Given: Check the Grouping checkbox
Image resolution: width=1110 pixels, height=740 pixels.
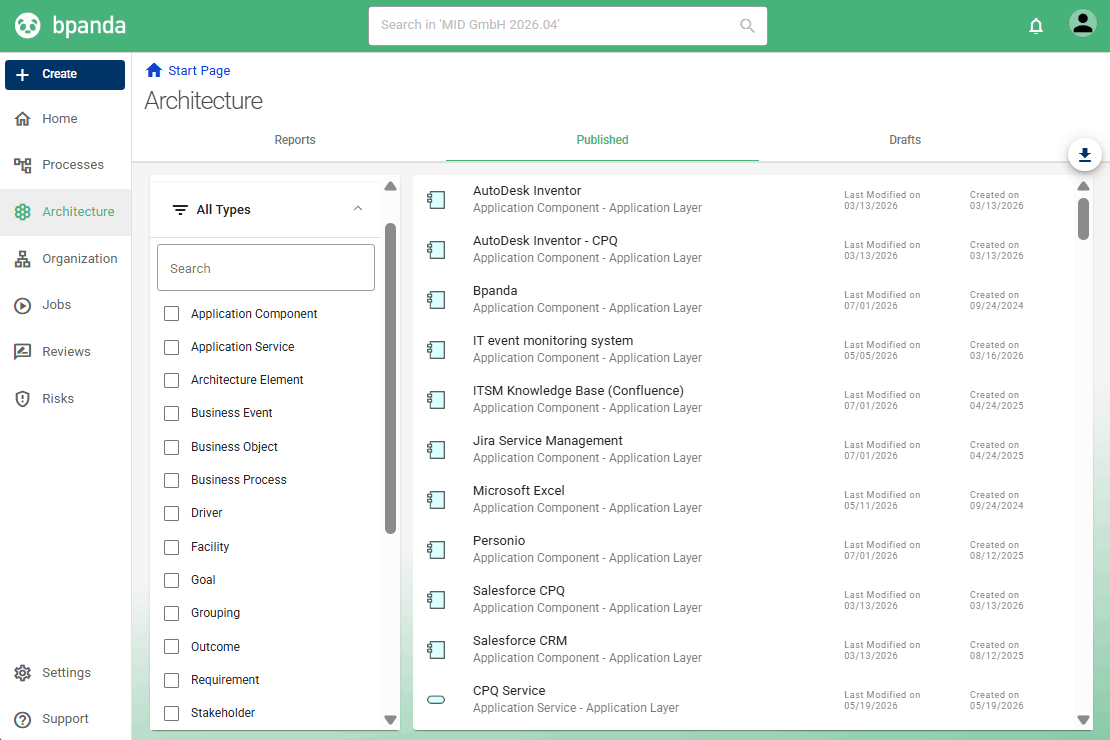Looking at the screenshot, I should click(x=171, y=613).
